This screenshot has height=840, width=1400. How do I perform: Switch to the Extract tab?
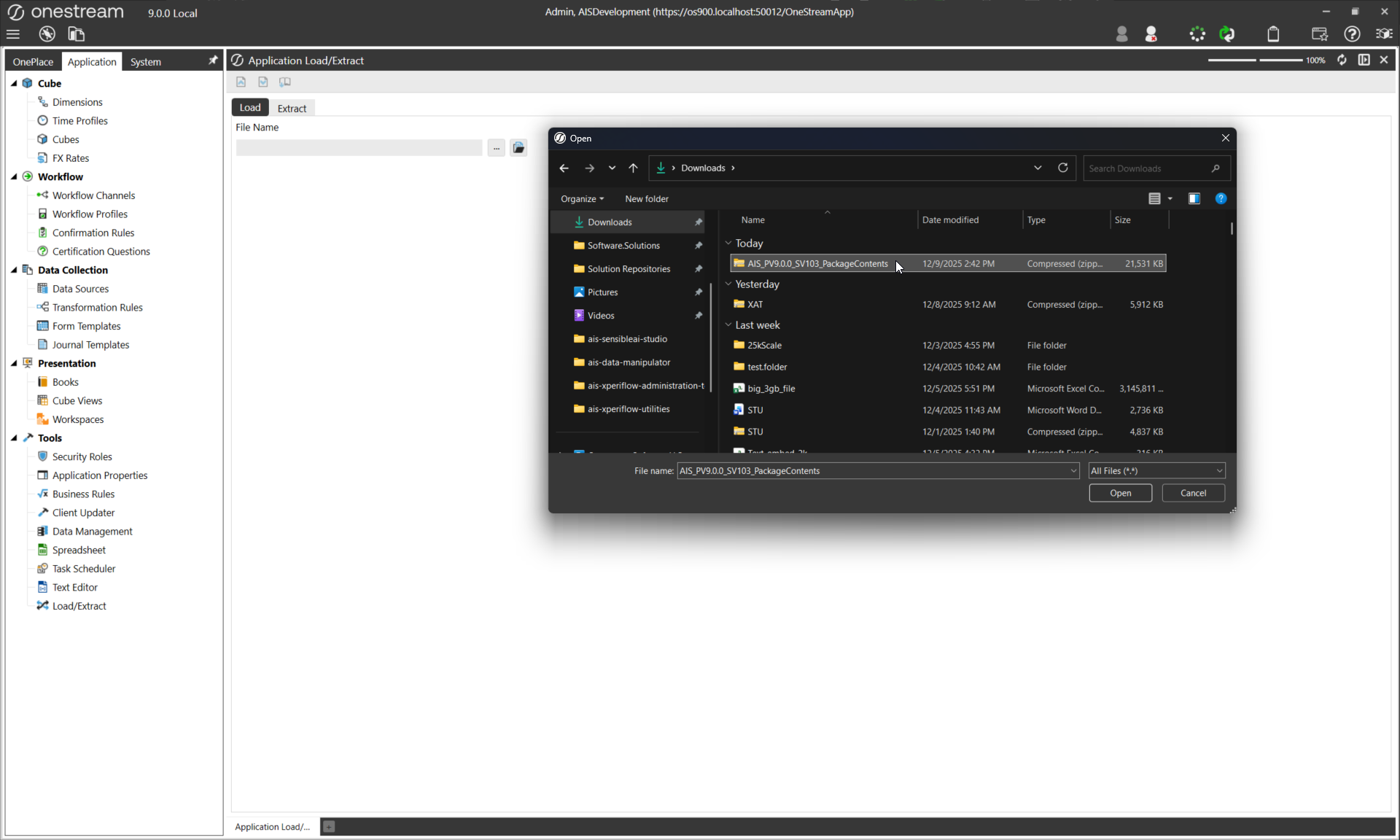click(292, 108)
